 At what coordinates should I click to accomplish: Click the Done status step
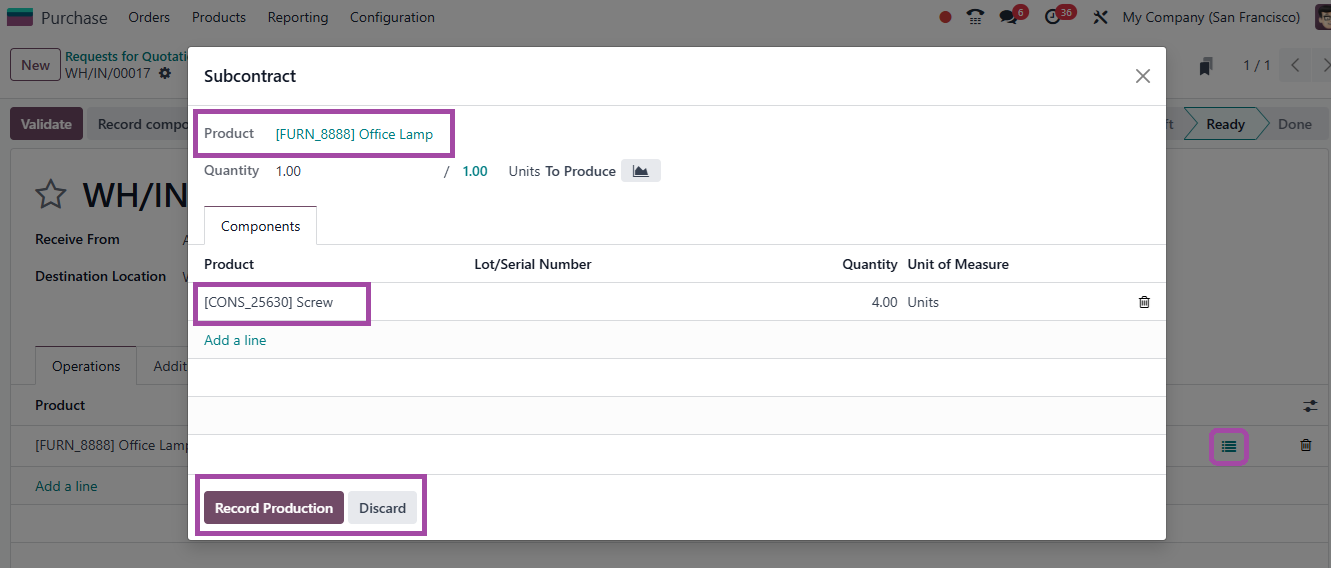[x=1294, y=124]
